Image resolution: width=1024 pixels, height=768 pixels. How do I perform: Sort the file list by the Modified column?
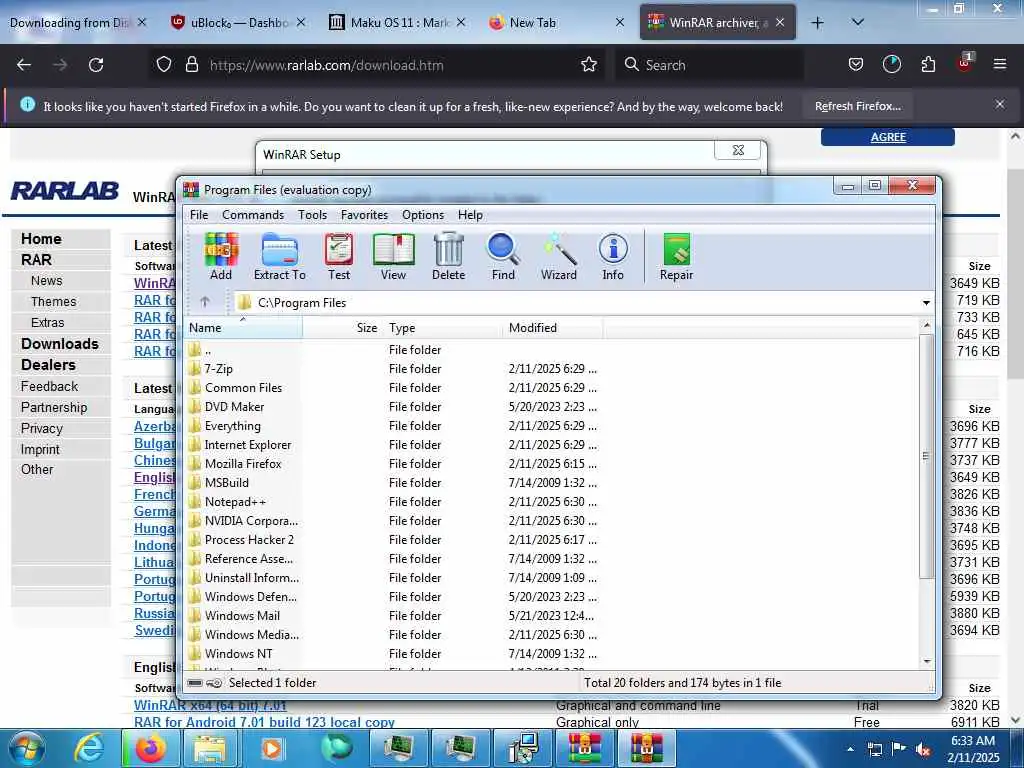[552, 328]
